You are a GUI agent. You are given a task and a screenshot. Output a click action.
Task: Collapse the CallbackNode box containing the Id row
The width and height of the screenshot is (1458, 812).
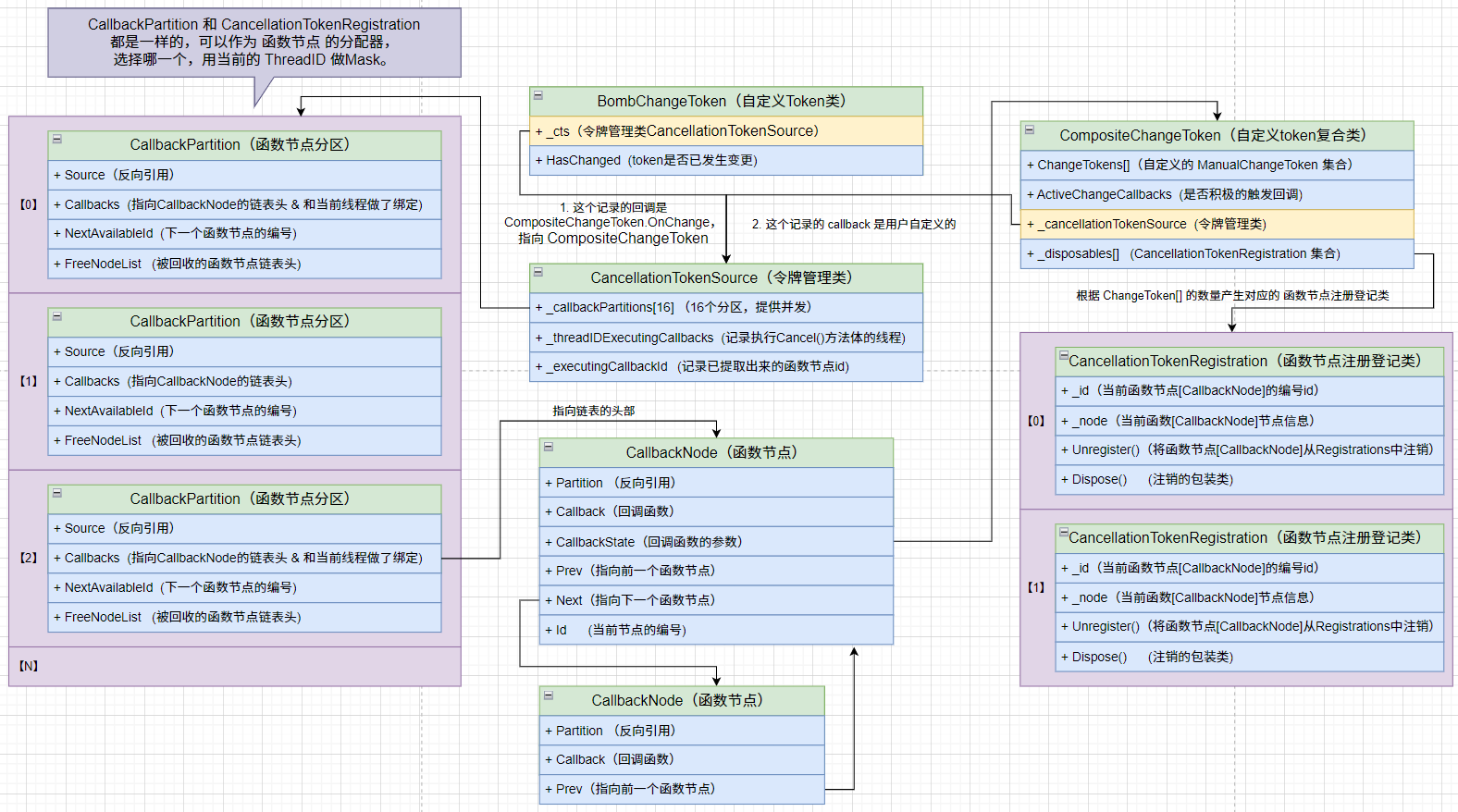pos(548,447)
